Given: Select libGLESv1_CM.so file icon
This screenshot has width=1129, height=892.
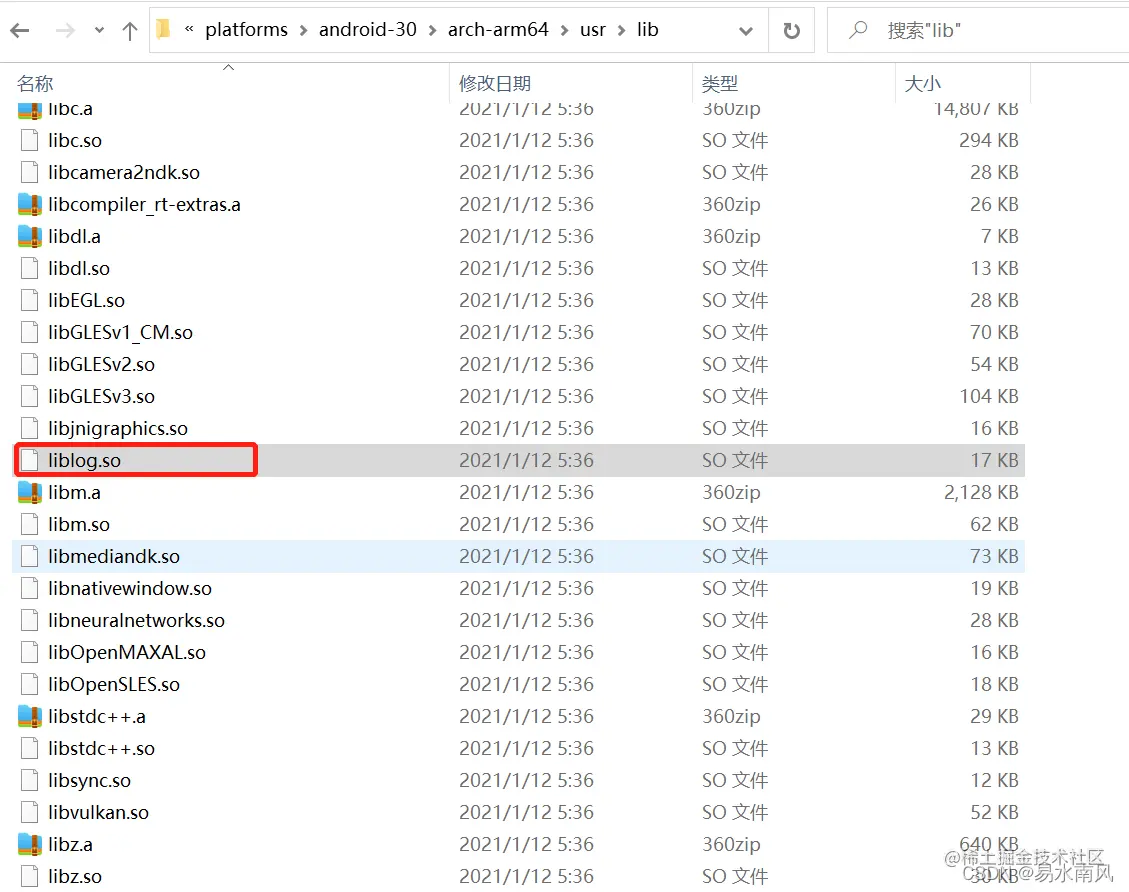Looking at the screenshot, I should pyautogui.click(x=30, y=333).
